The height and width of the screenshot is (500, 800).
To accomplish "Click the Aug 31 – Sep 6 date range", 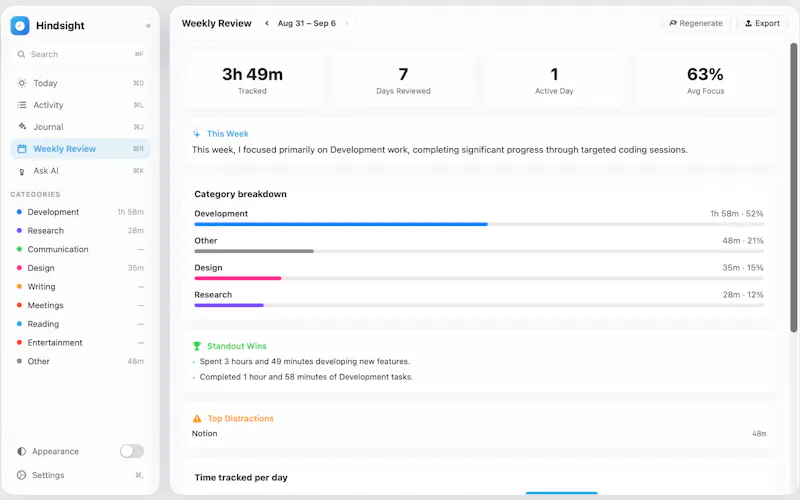I will (x=307, y=23).
